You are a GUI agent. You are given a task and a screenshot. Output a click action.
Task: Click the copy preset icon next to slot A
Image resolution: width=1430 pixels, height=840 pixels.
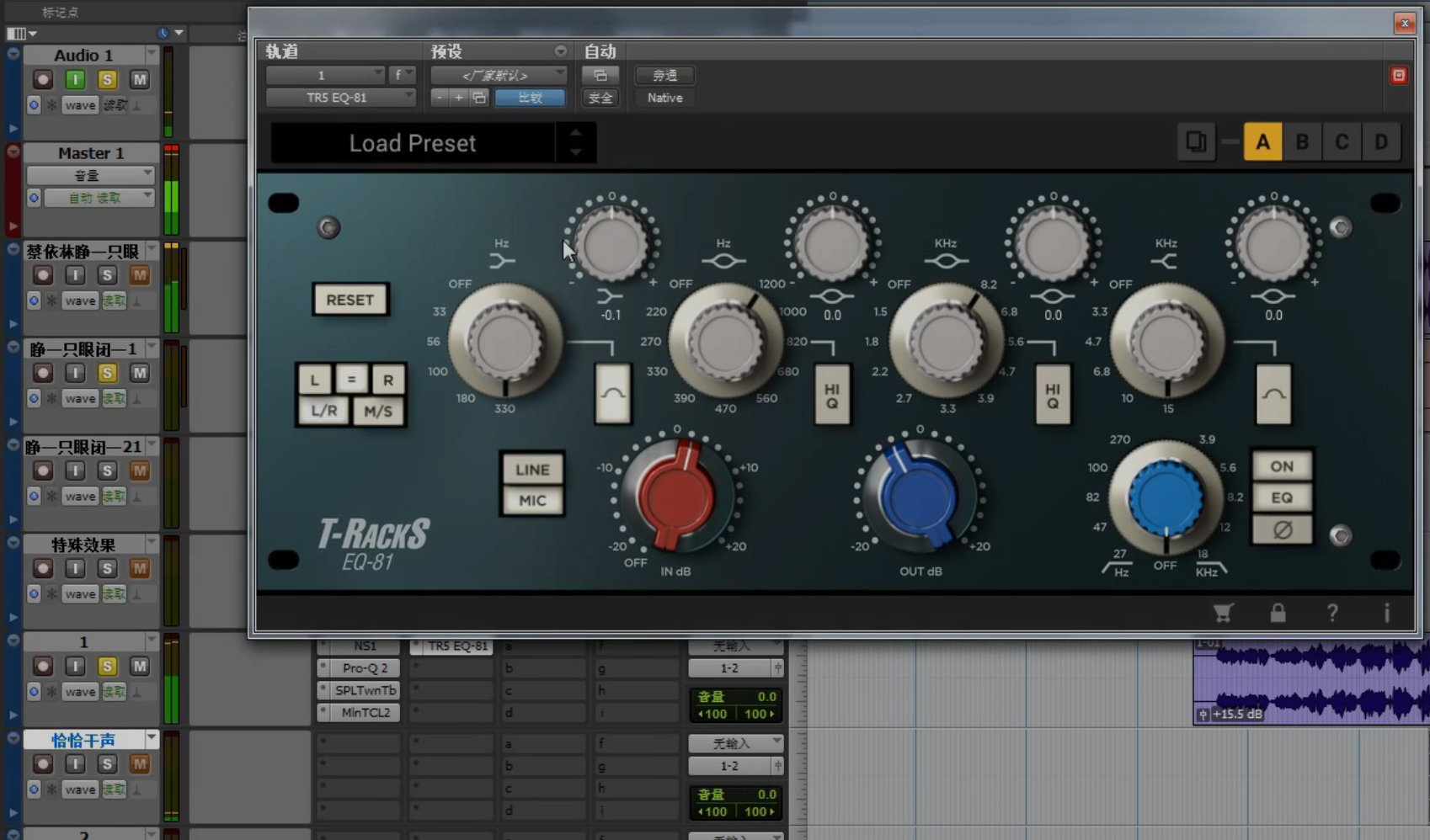[1196, 141]
